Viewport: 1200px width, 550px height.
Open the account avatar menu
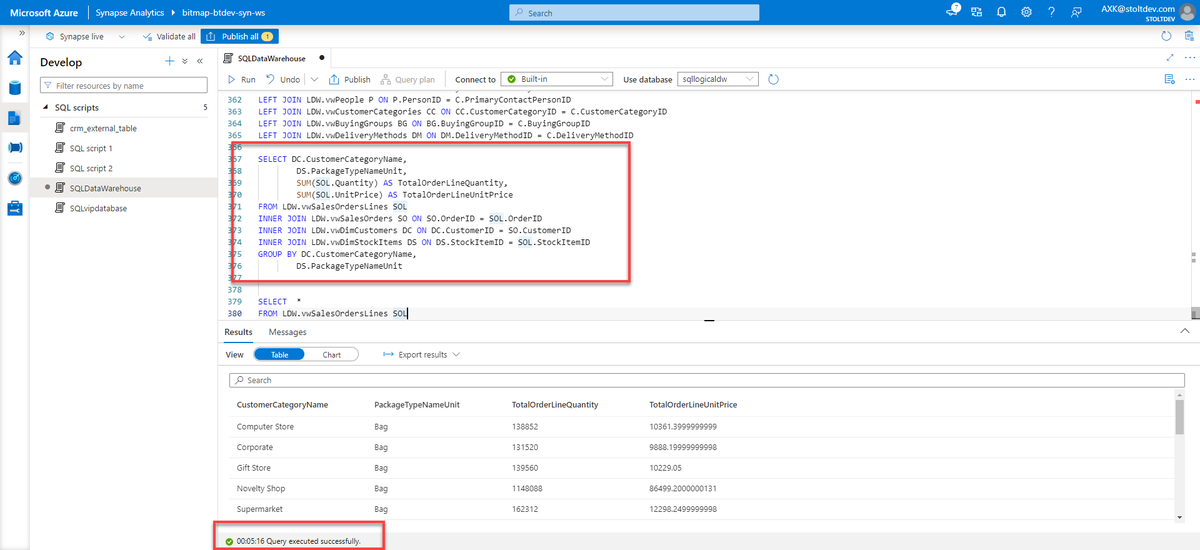[x=1187, y=12]
